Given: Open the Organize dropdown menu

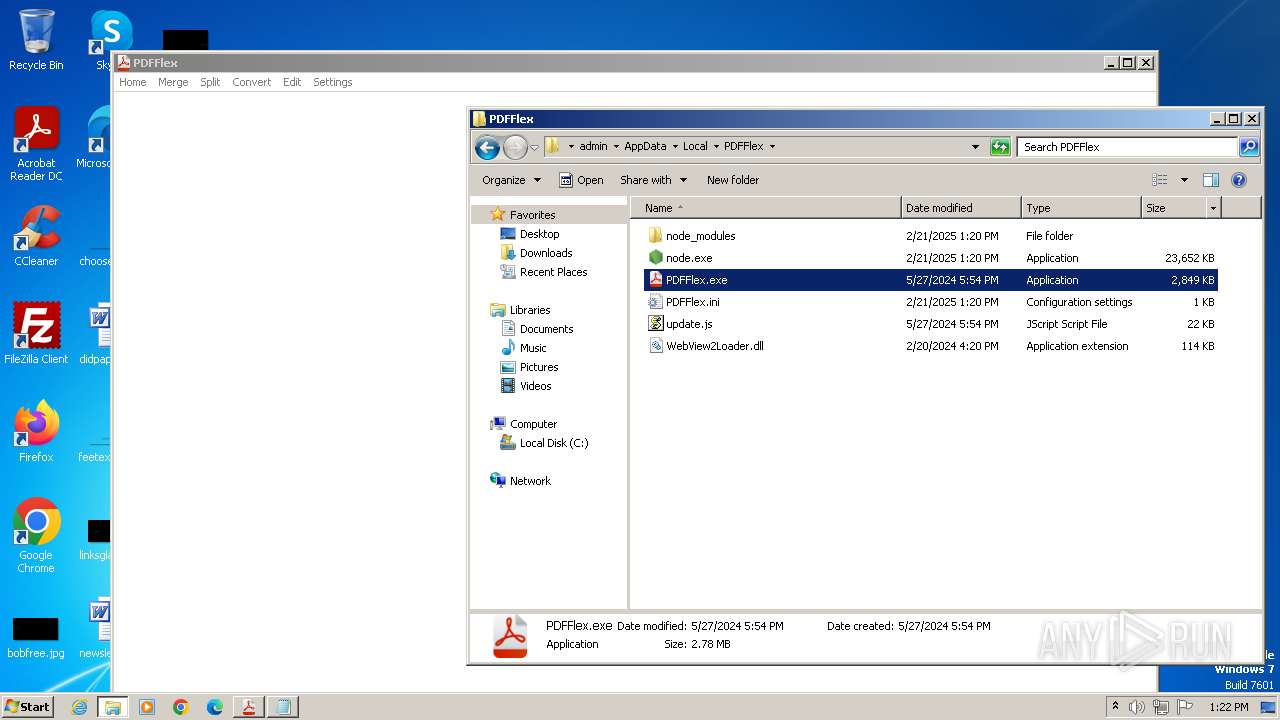Looking at the screenshot, I should coord(511,180).
